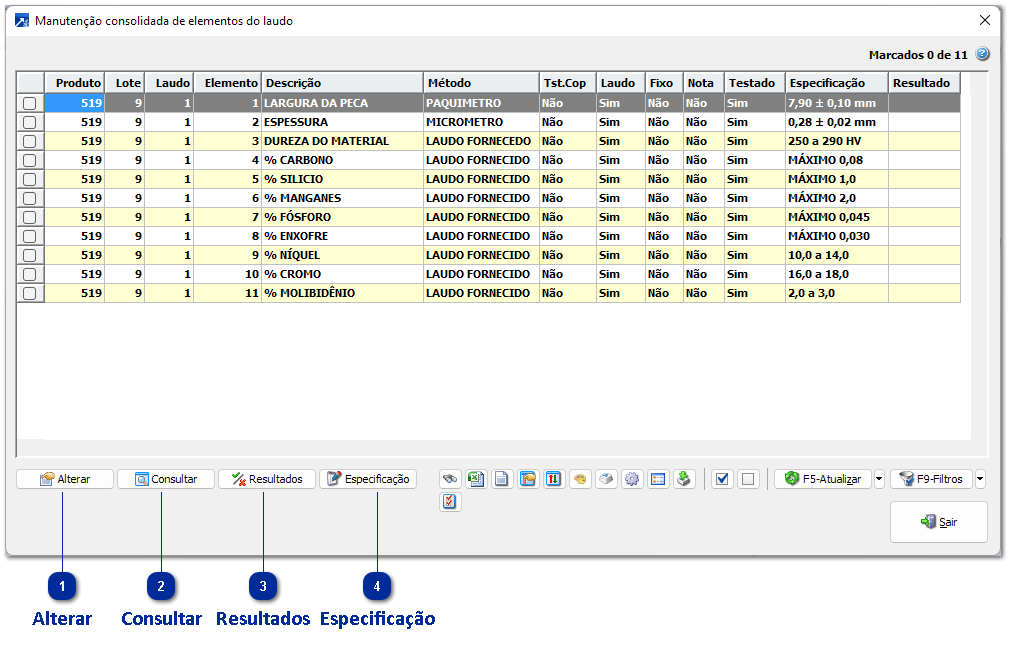The image size is (1010, 647).
Task: Select the % MOLIBIDÊNIO row checkbox
Action: [30, 293]
